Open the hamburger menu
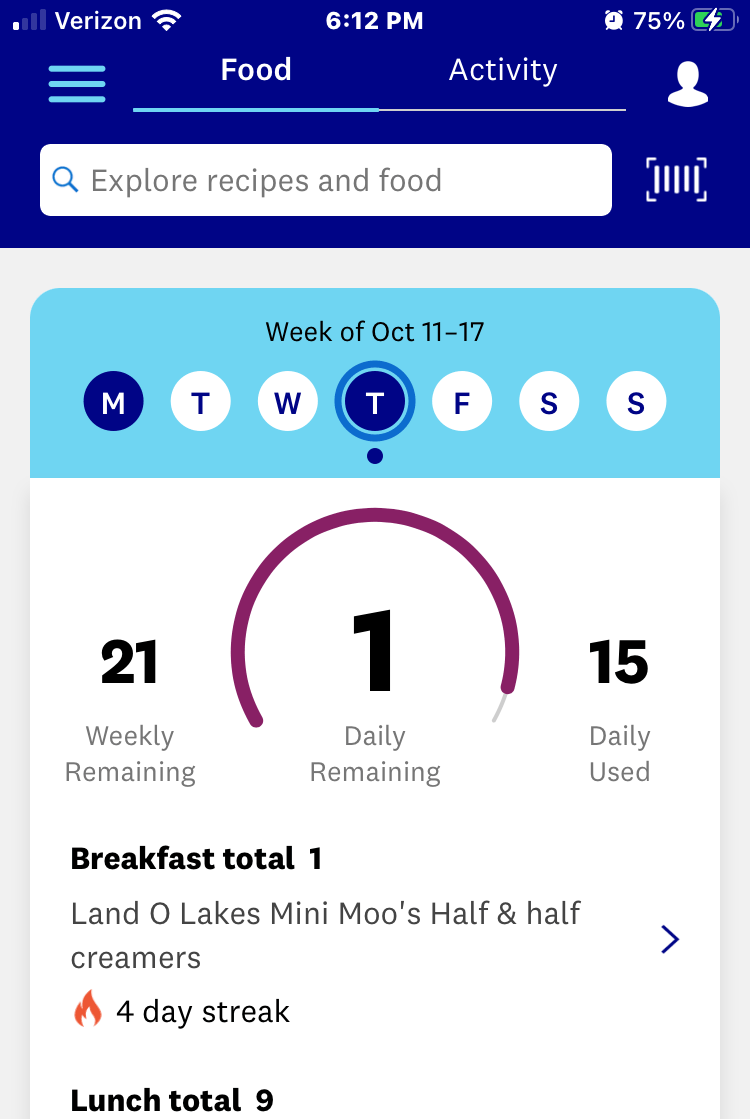The width and height of the screenshot is (750, 1119). pos(77,83)
